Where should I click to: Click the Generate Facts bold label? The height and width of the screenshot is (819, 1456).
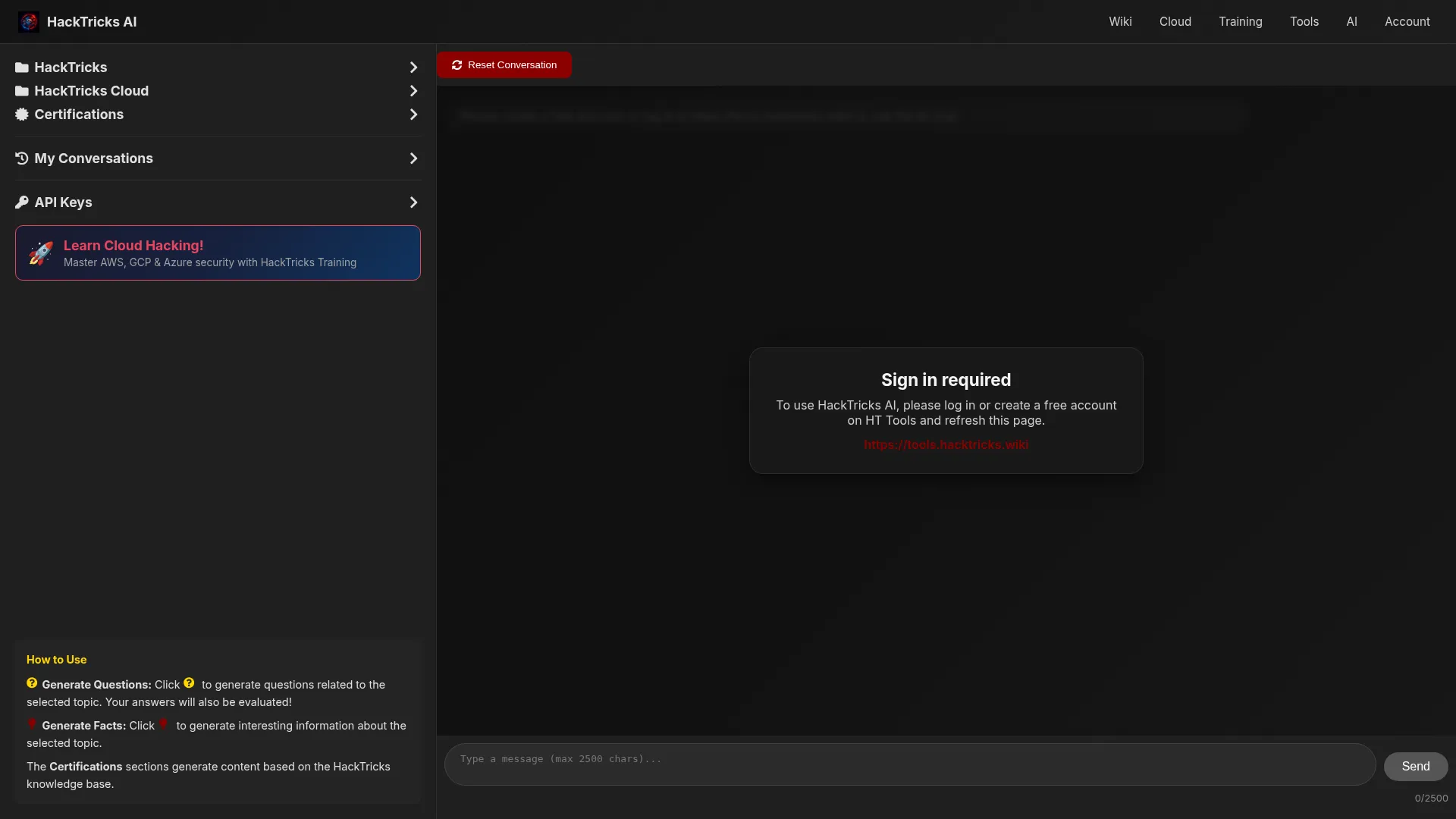pos(84,726)
